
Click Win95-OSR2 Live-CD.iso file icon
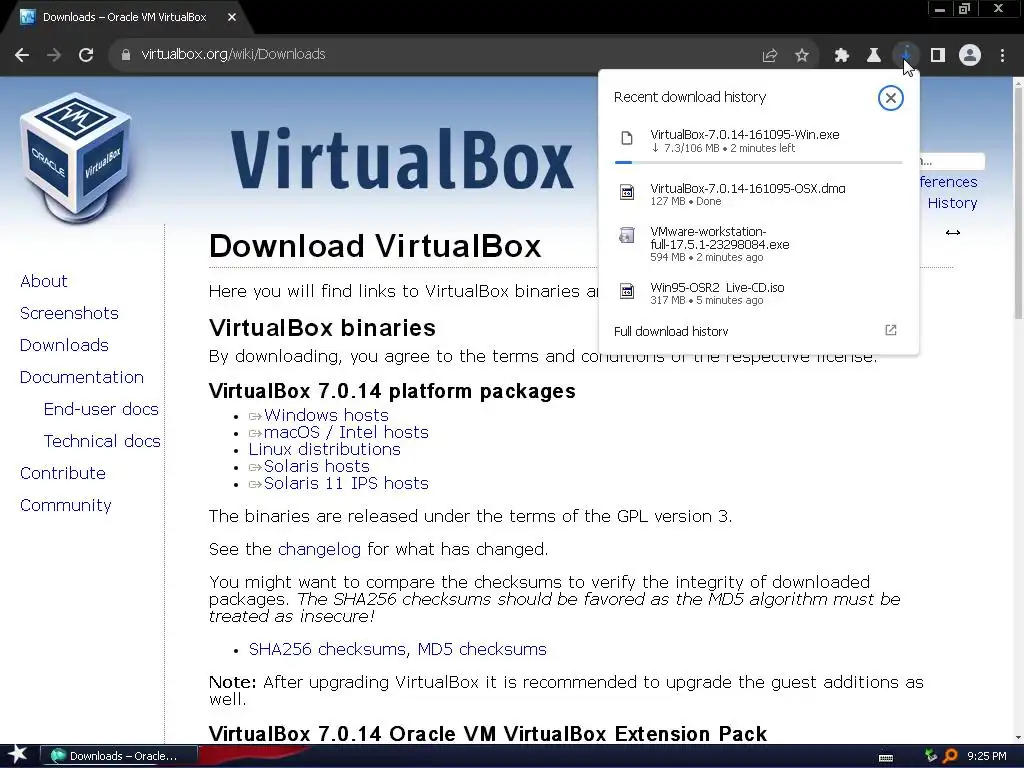point(627,291)
